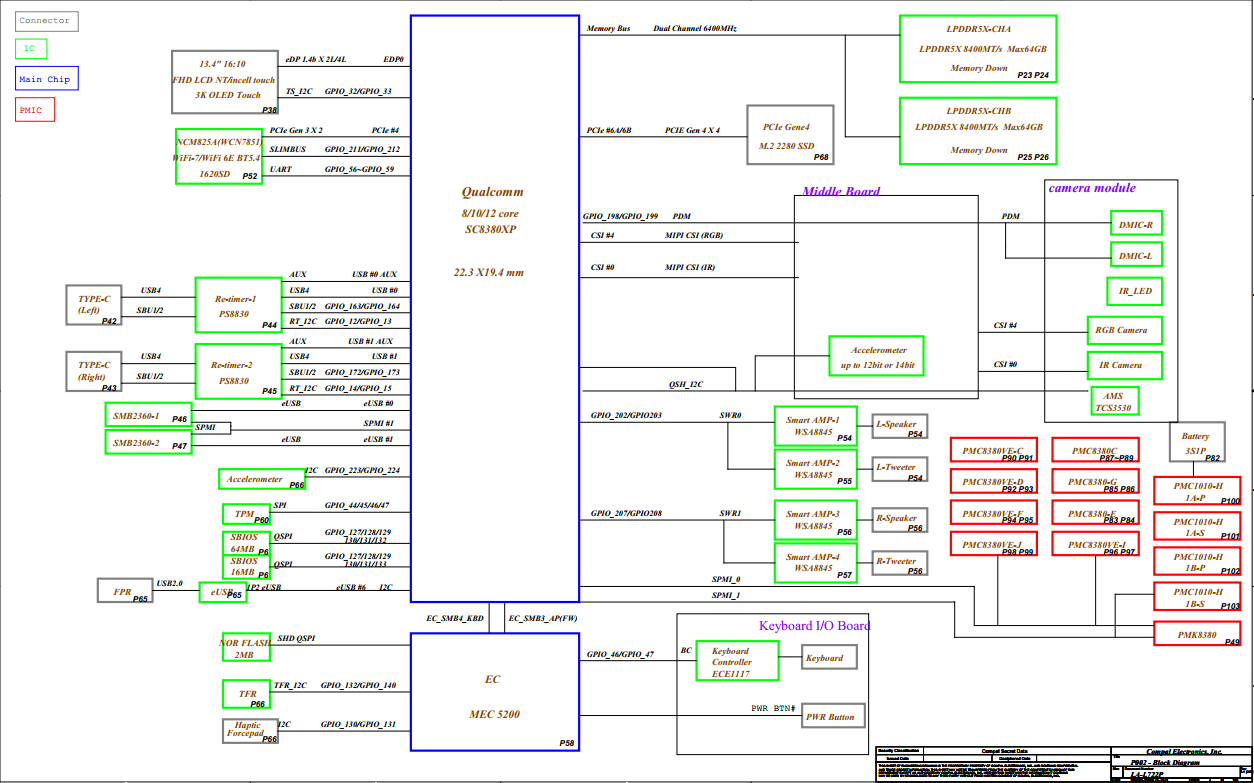Select the PMC1010-H 1A-P block
This screenshot has height=783, width=1254.
tap(1197, 491)
